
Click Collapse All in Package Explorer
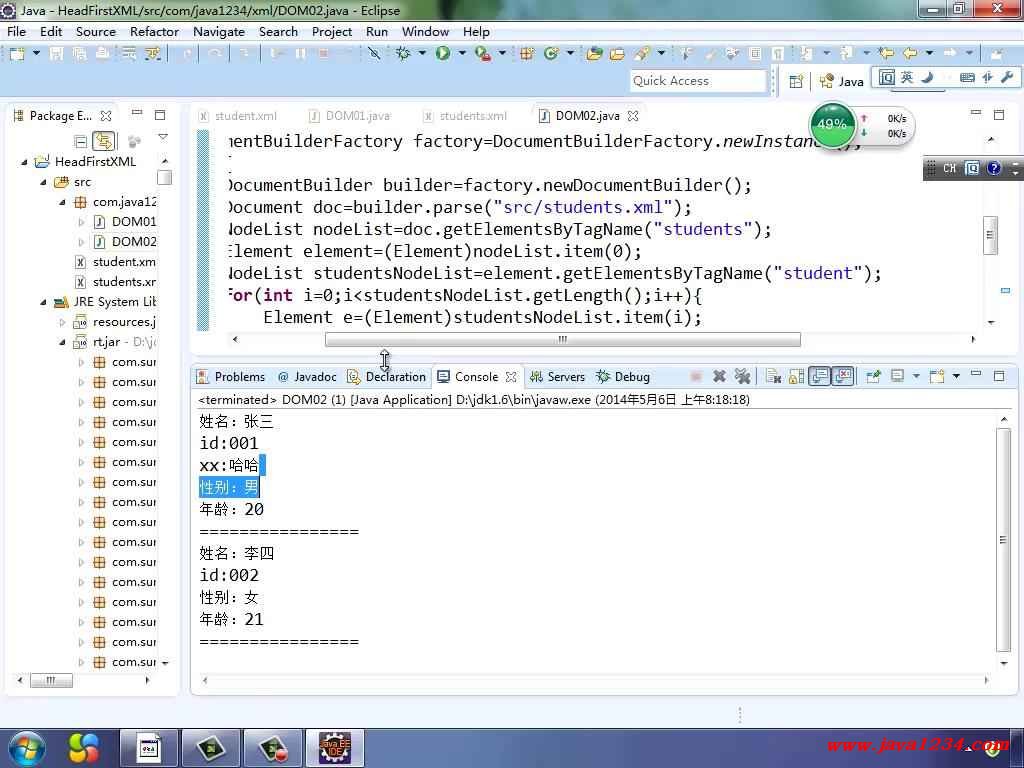[80, 140]
